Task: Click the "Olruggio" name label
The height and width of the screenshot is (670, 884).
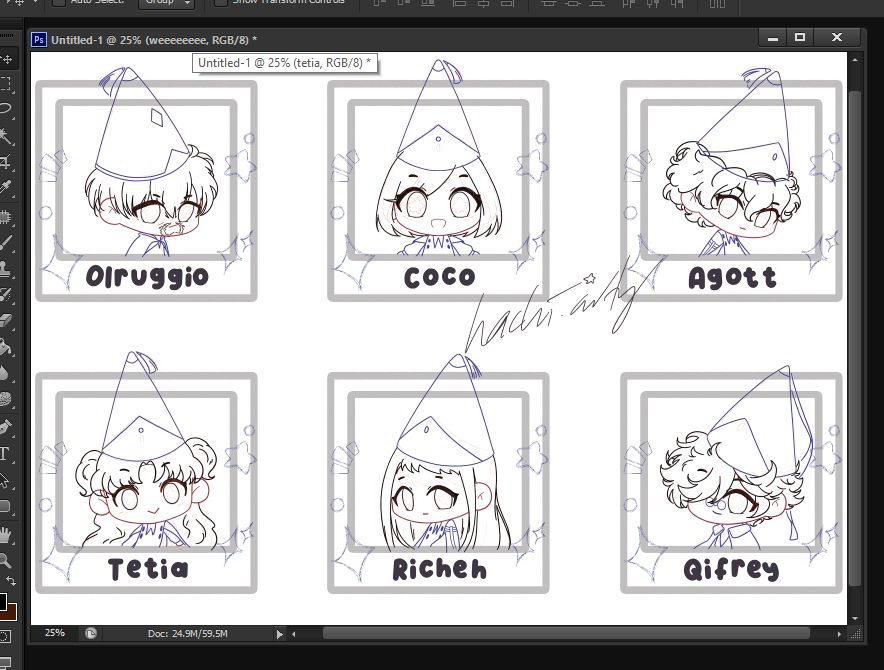Action: [147, 276]
